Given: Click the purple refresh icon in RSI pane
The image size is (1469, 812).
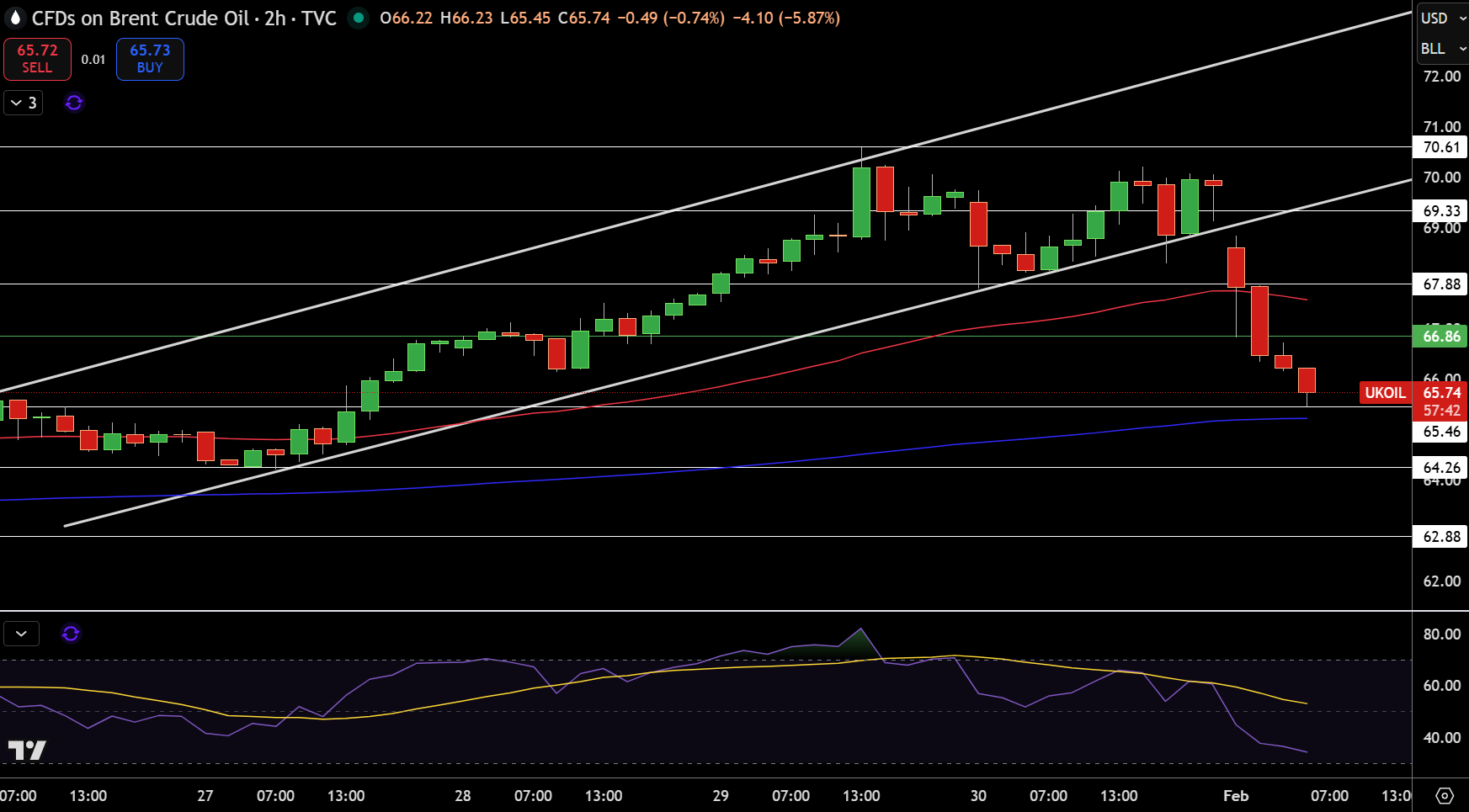Looking at the screenshot, I should coord(71,634).
